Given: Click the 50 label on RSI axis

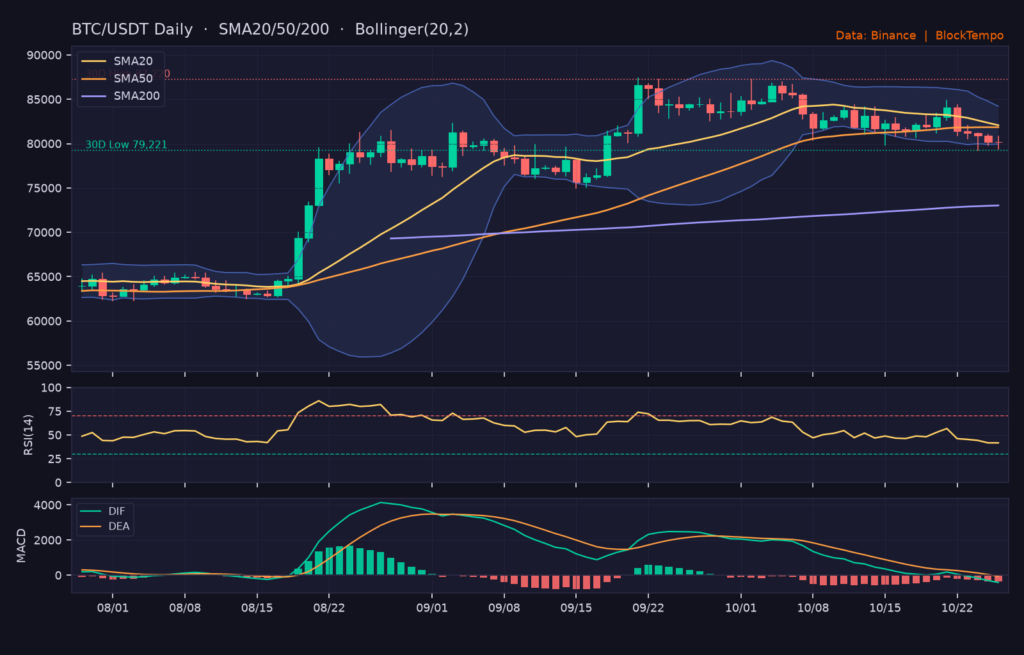Looking at the screenshot, I should tap(55, 436).
